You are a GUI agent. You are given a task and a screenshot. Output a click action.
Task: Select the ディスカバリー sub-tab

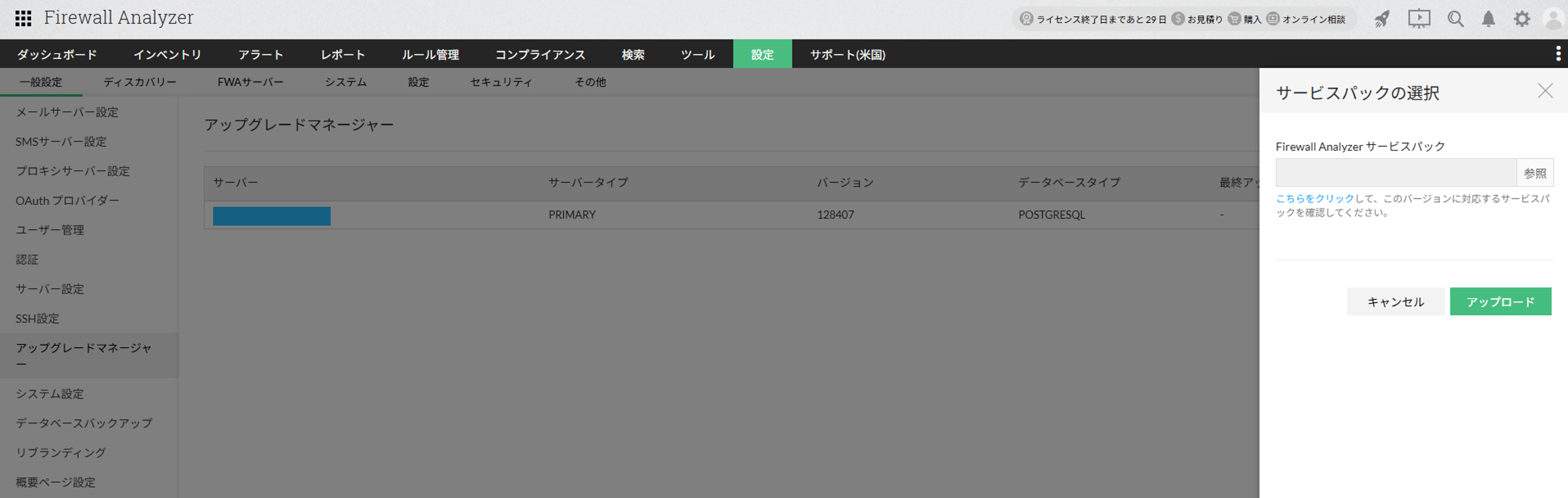click(x=139, y=82)
